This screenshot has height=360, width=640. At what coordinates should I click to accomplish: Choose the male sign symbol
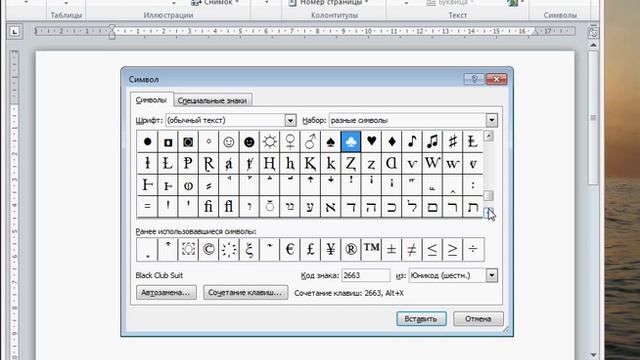(x=310, y=142)
